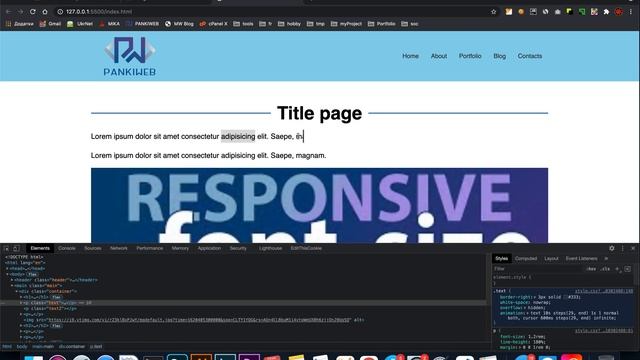Open the Gmail bookmark
The height and width of the screenshot is (360, 640).
50,24
